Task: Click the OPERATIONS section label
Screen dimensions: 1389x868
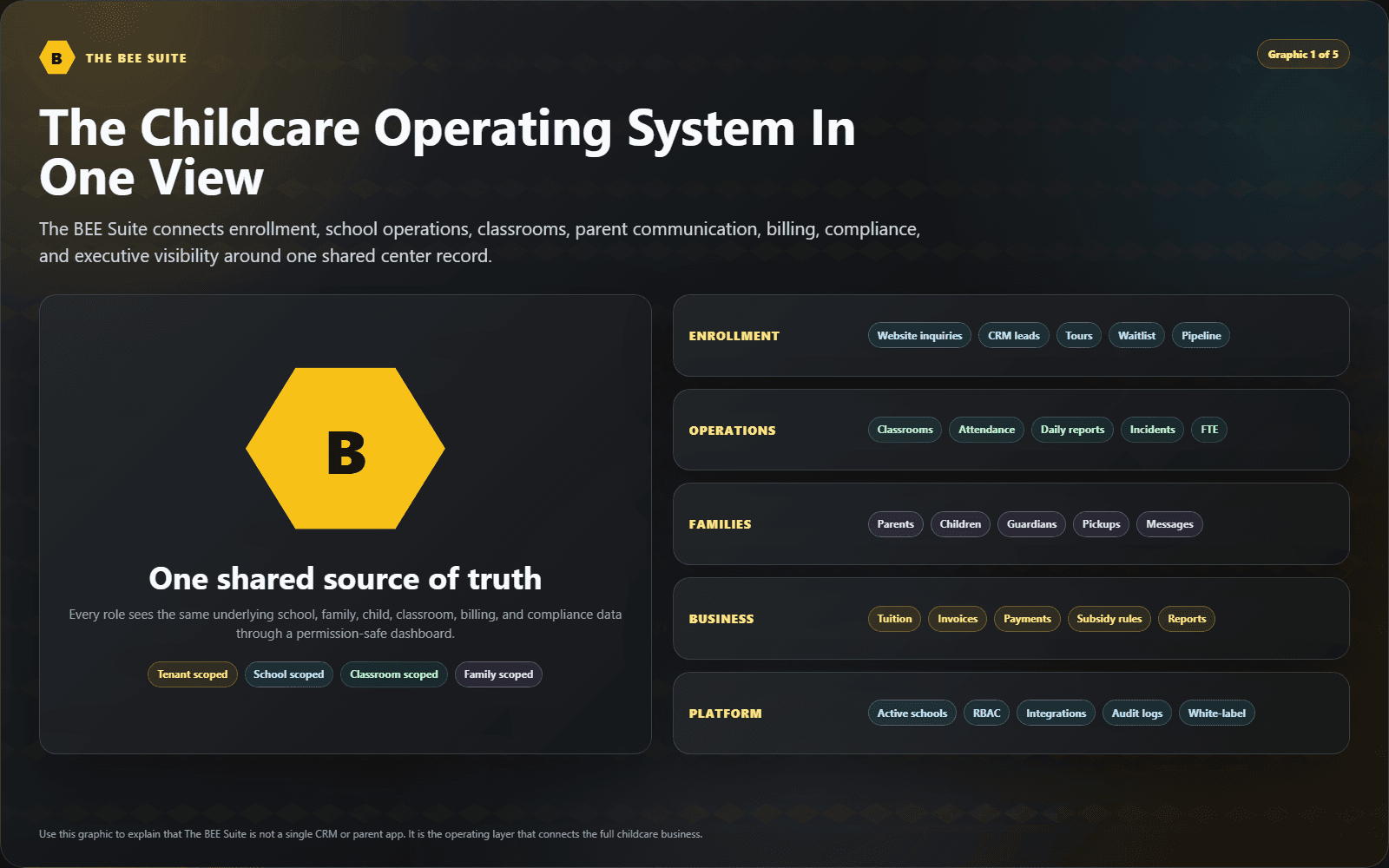Action: coord(733,431)
